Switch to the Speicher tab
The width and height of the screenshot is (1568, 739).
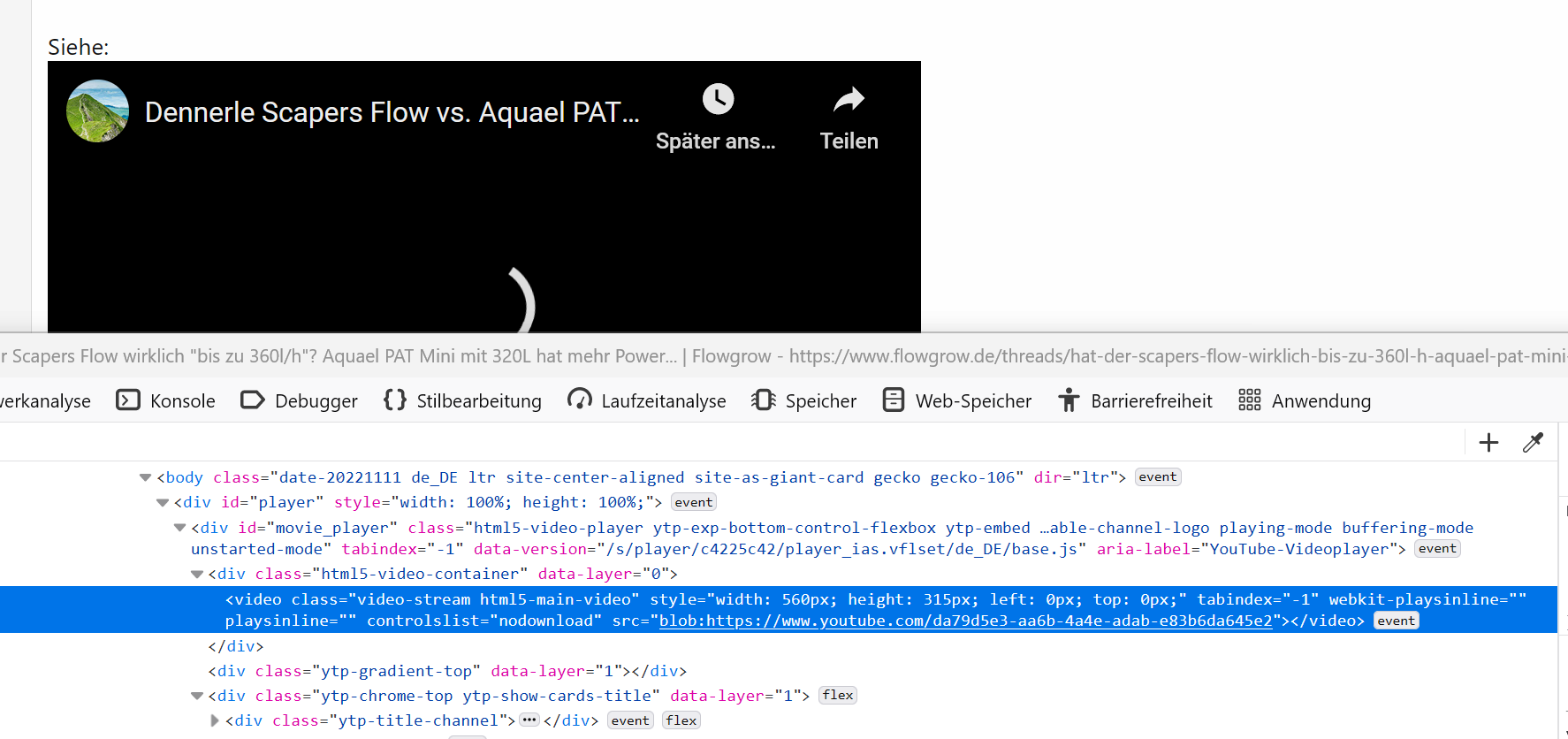[x=803, y=400]
